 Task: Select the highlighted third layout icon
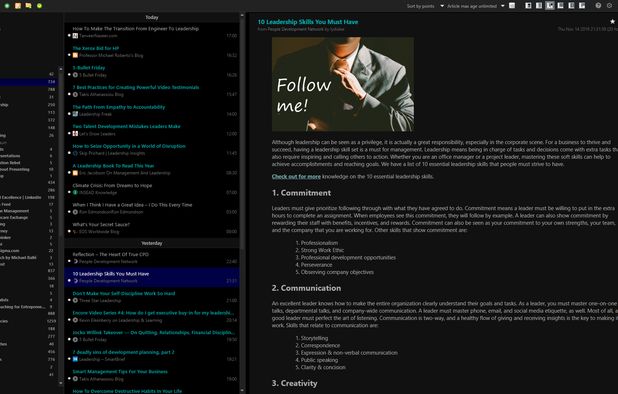[550, 6]
